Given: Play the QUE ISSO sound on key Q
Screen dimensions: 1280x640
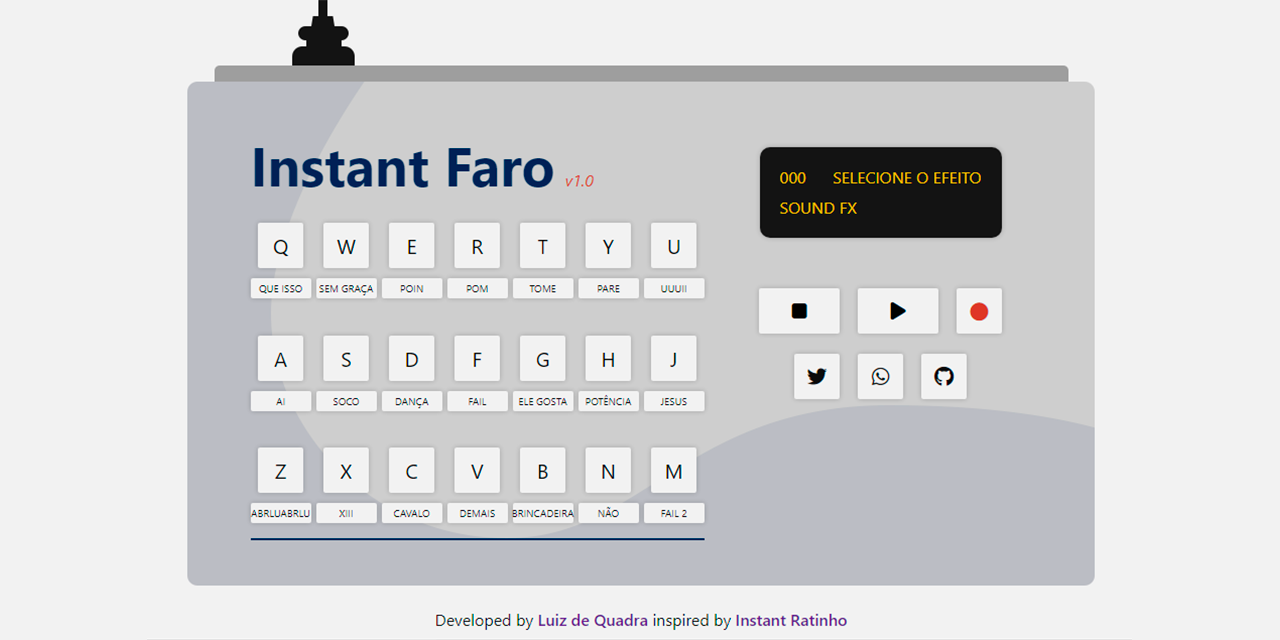Looking at the screenshot, I should [x=280, y=245].
